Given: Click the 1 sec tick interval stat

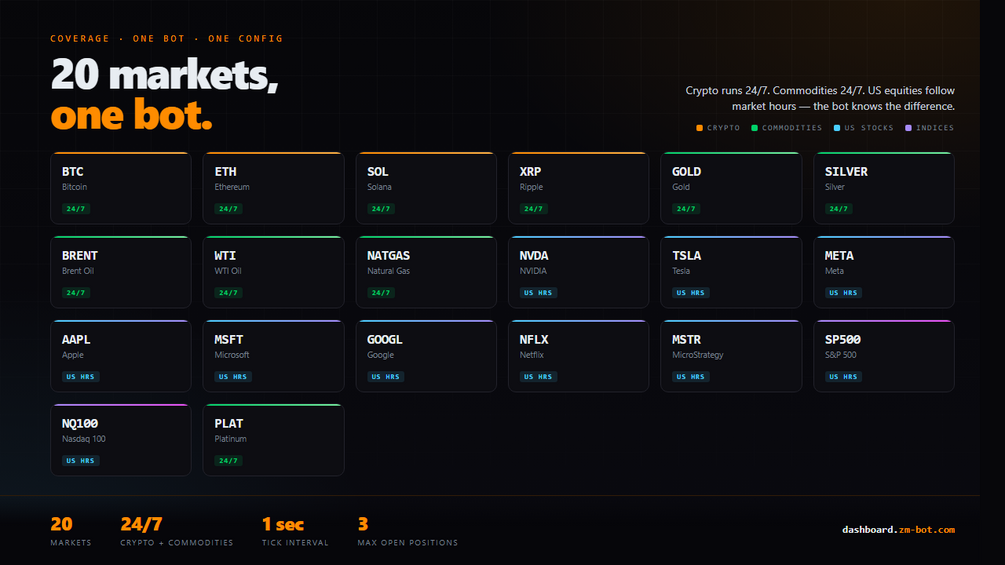Looking at the screenshot, I should tap(295, 532).
